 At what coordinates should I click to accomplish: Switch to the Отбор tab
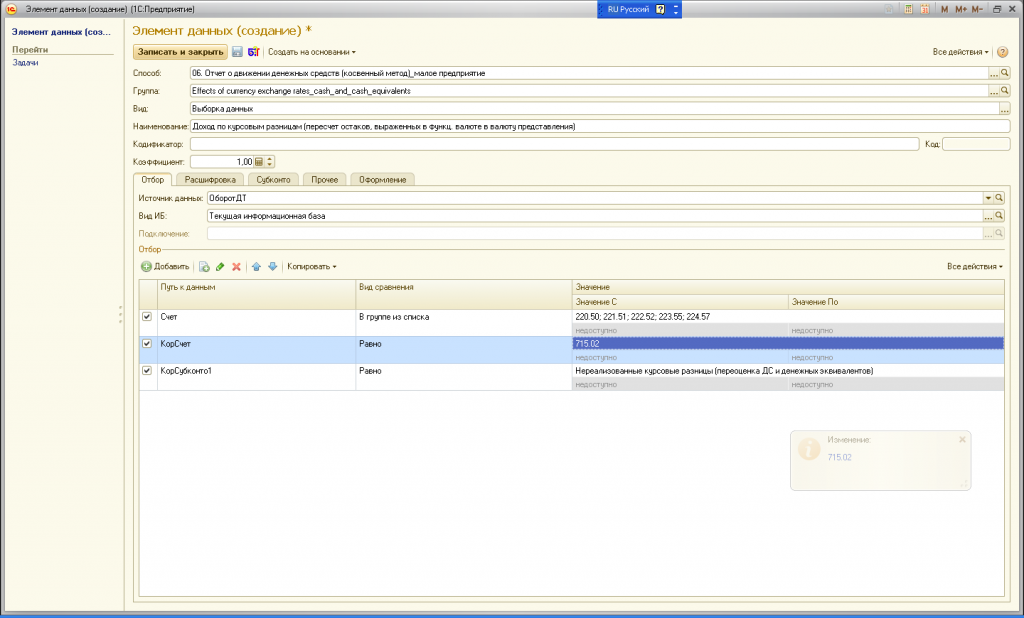point(153,180)
